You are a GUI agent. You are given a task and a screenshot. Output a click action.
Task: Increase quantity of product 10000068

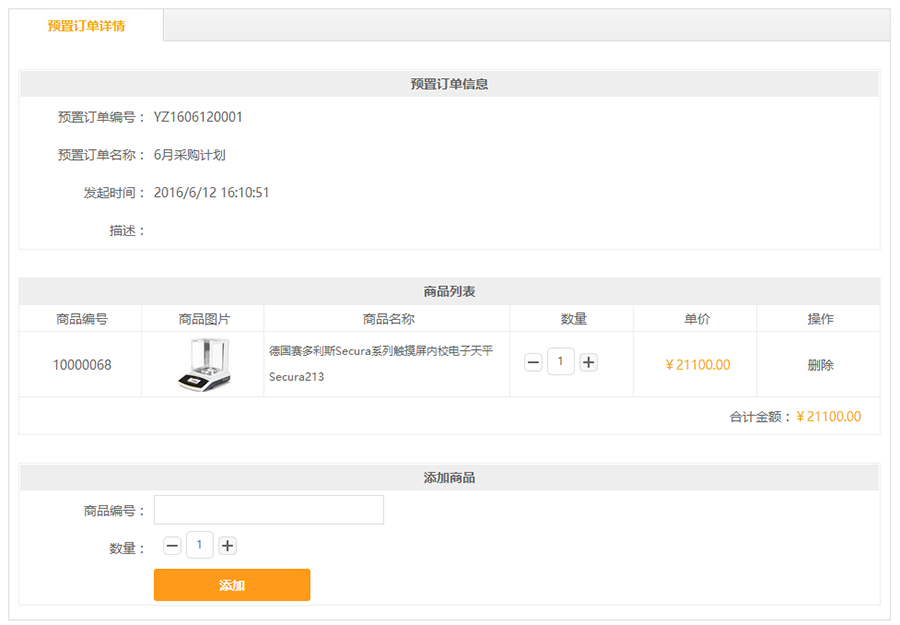pyautogui.click(x=588, y=363)
